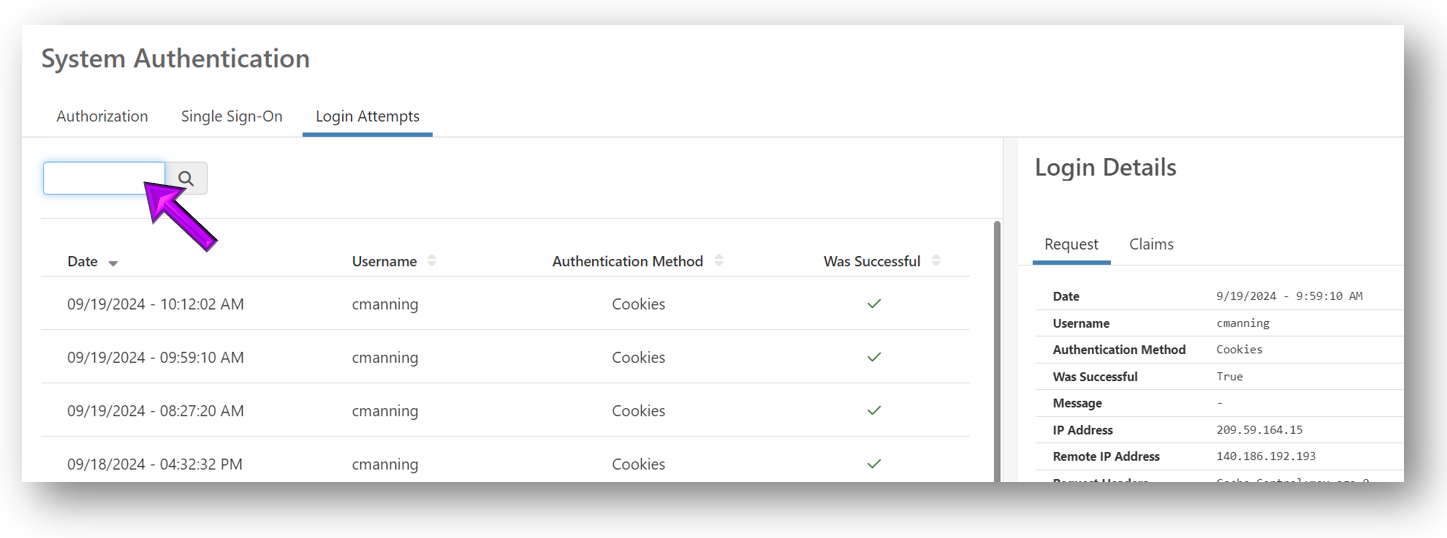The image size is (1447, 538).
Task: Click the checkmark in the 09:59:10 AM row
Action: 874,357
